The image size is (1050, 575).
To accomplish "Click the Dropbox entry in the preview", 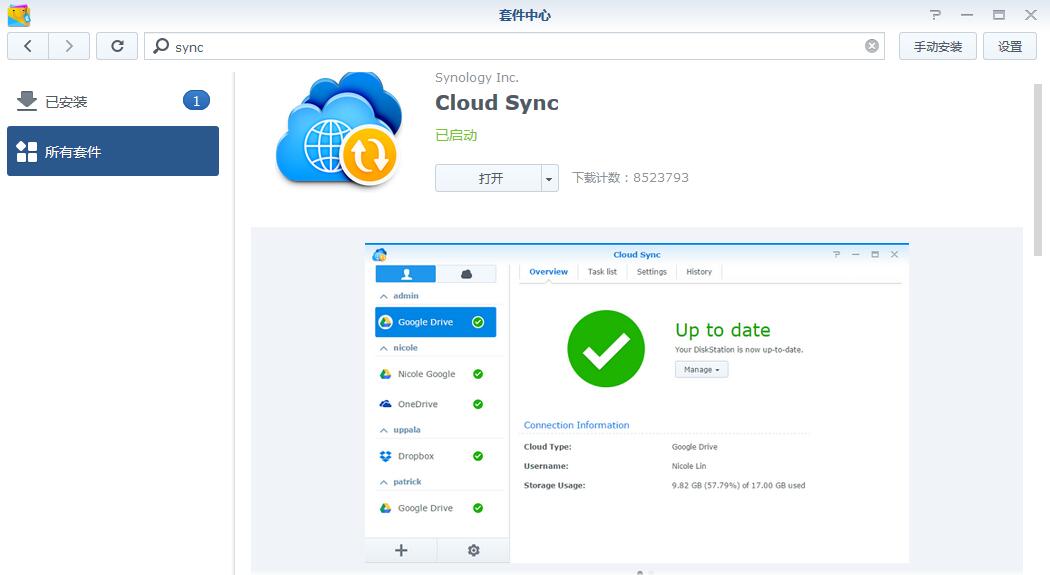I will (435, 456).
